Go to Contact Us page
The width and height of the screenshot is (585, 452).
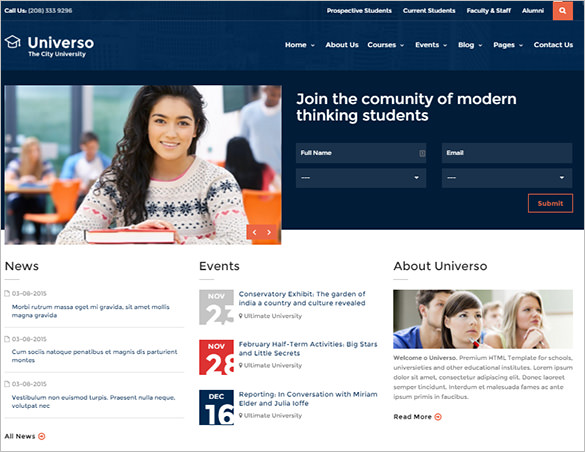[553, 45]
